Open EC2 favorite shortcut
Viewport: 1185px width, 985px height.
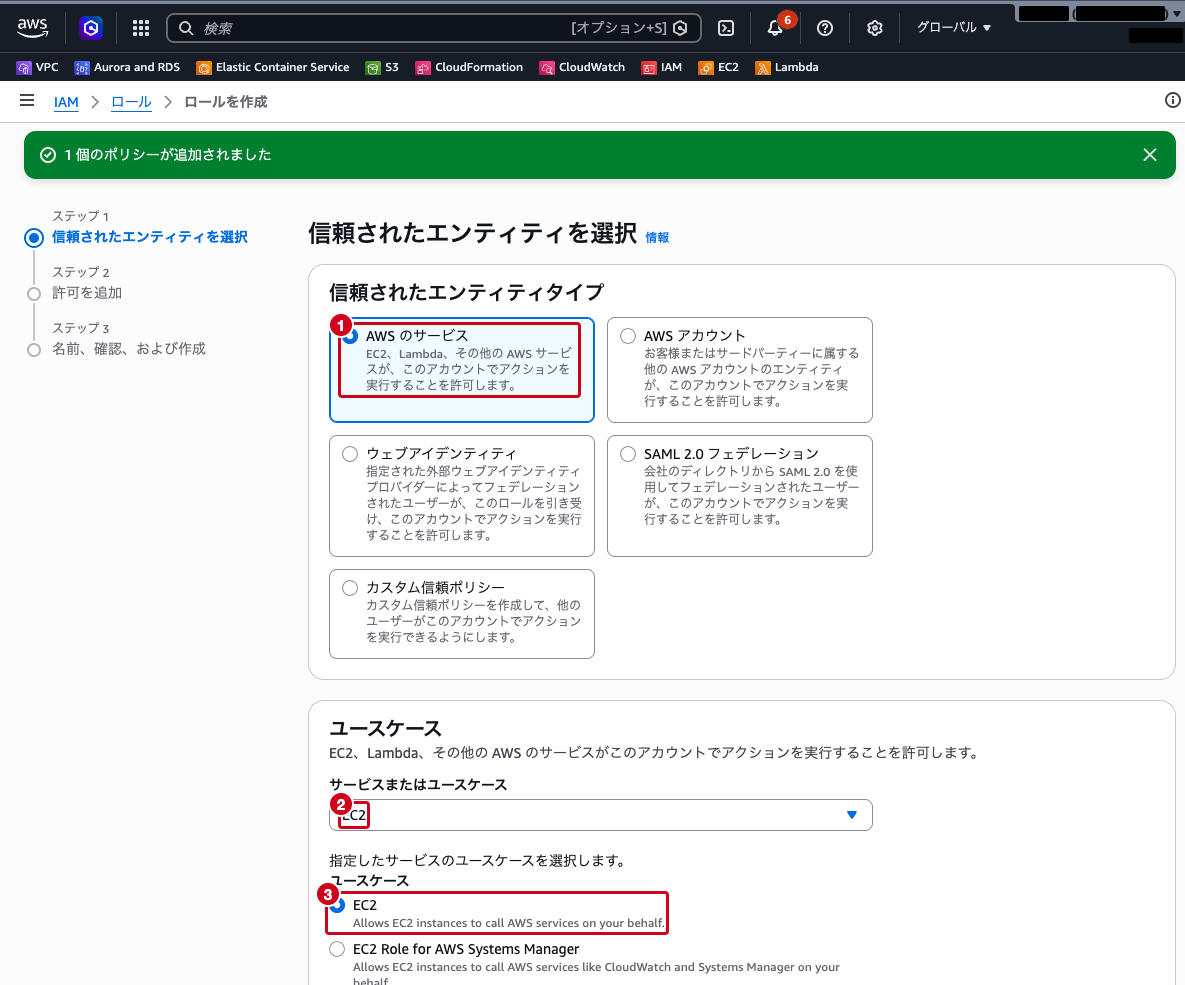[718, 67]
